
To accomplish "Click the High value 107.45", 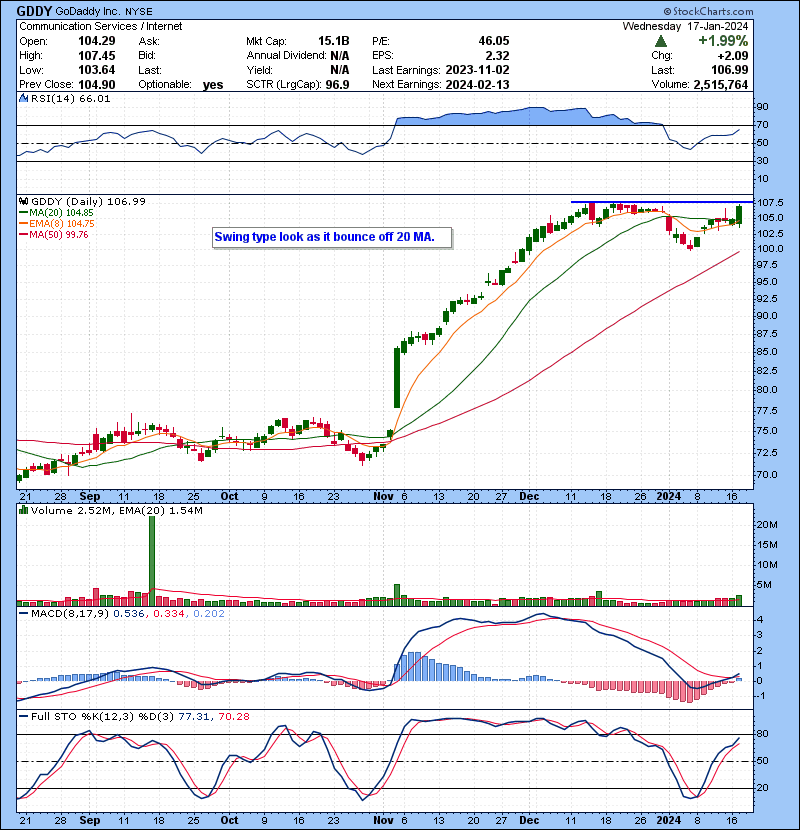I will [97, 55].
